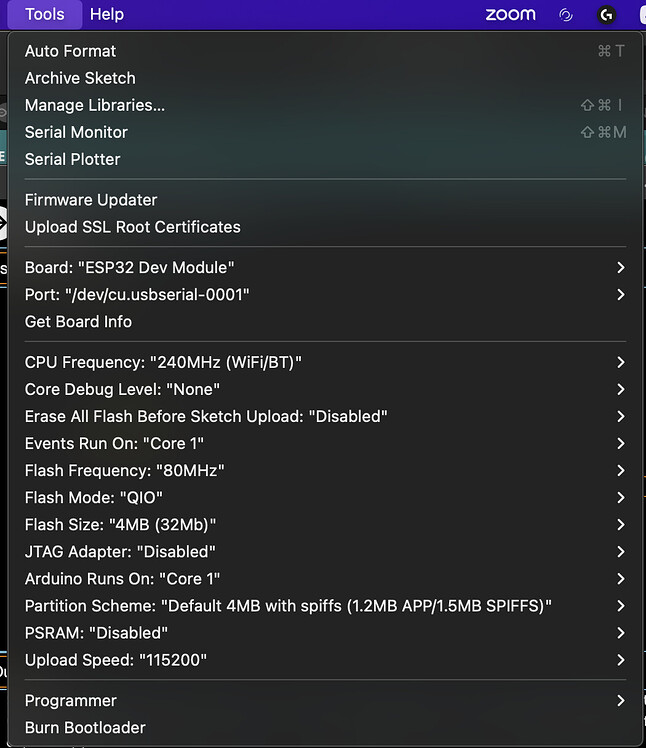Viewport: 646px width, 748px height.
Task: Open the Firmware Updater
Action: coord(325,200)
